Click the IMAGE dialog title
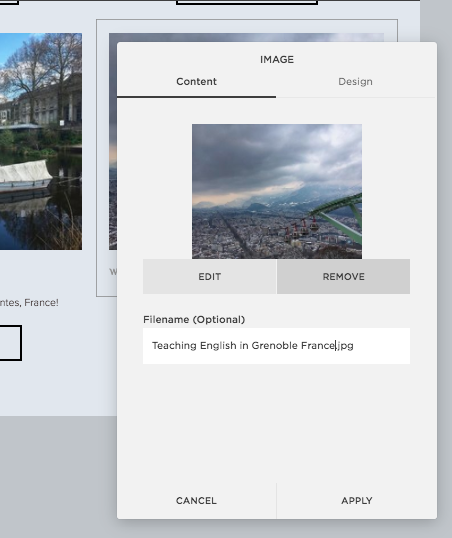Viewport: 452px width, 538px height. pos(277,60)
